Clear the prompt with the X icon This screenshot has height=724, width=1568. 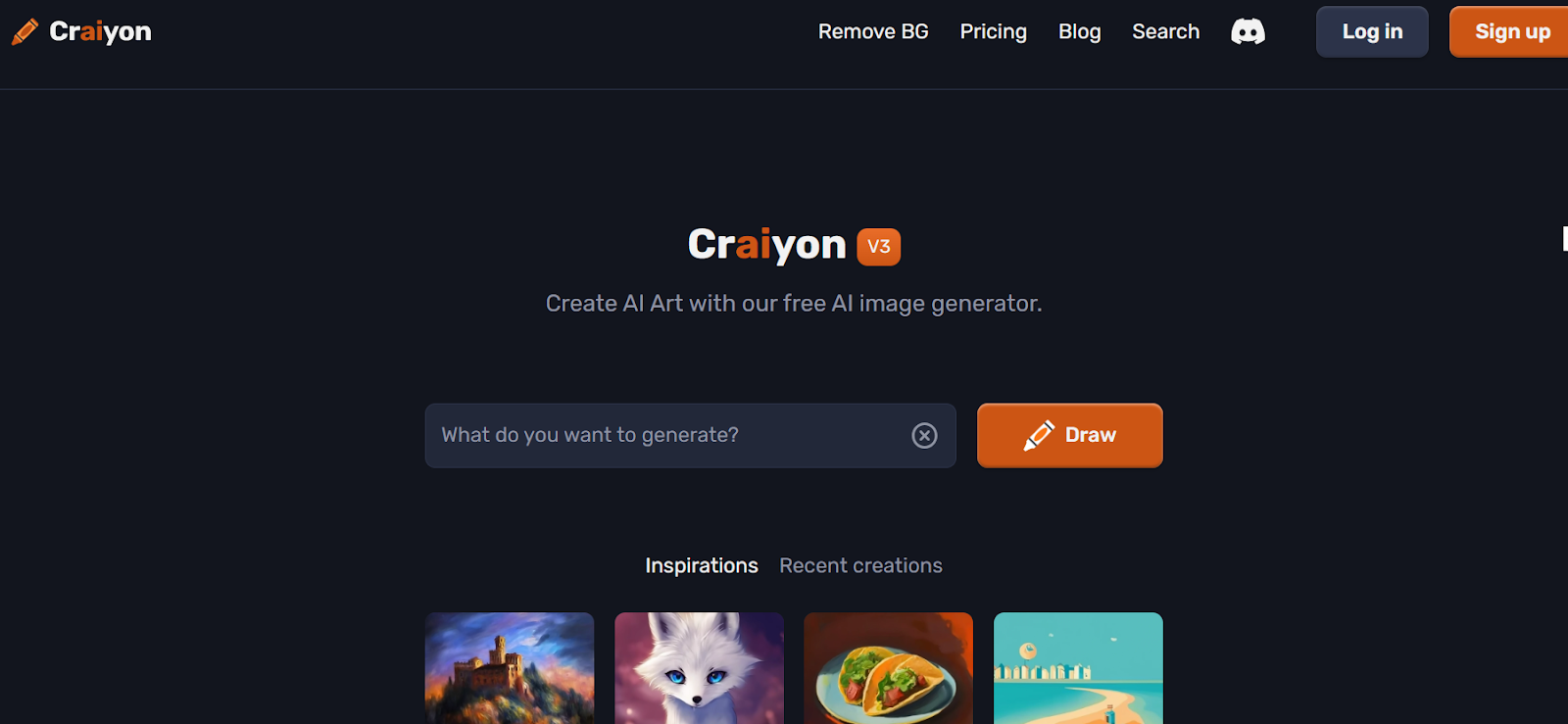click(x=924, y=435)
